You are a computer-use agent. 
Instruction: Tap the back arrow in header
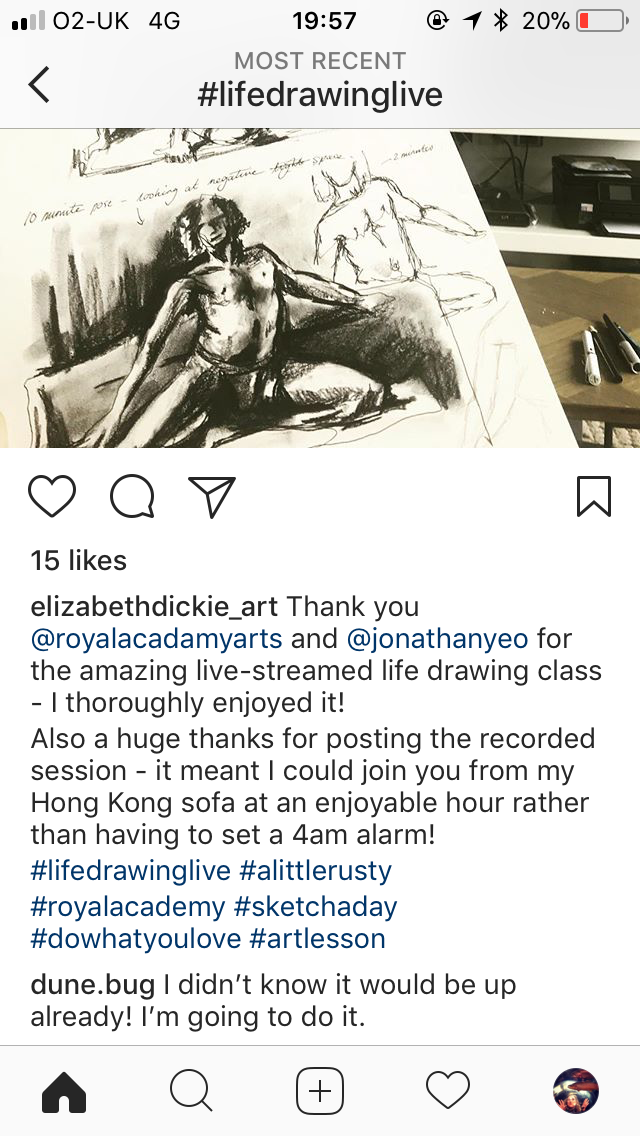[39, 84]
